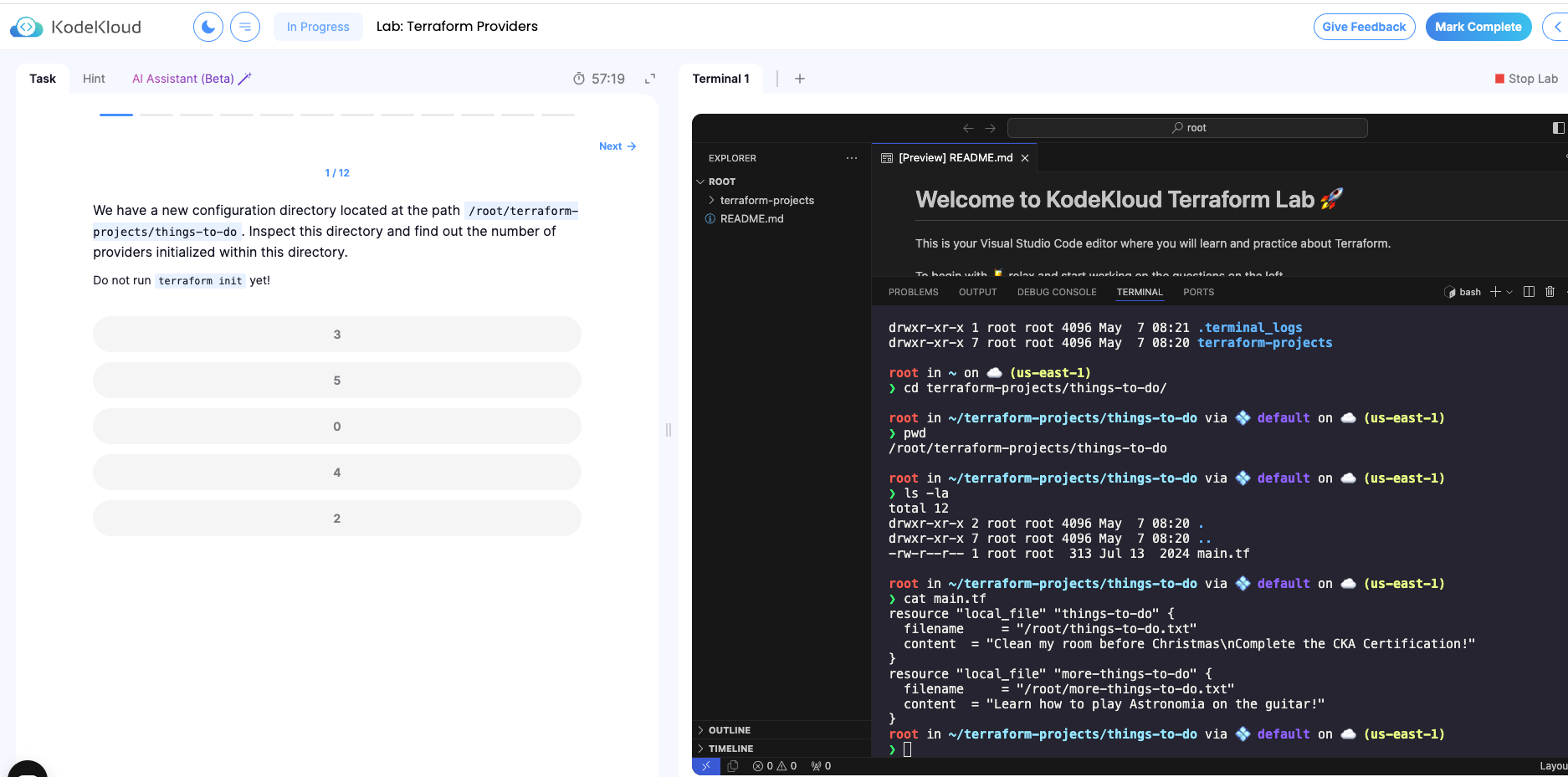Add a new terminal tab
The height and width of the screenshot is (777, 1568).
(x=800, y=79)
